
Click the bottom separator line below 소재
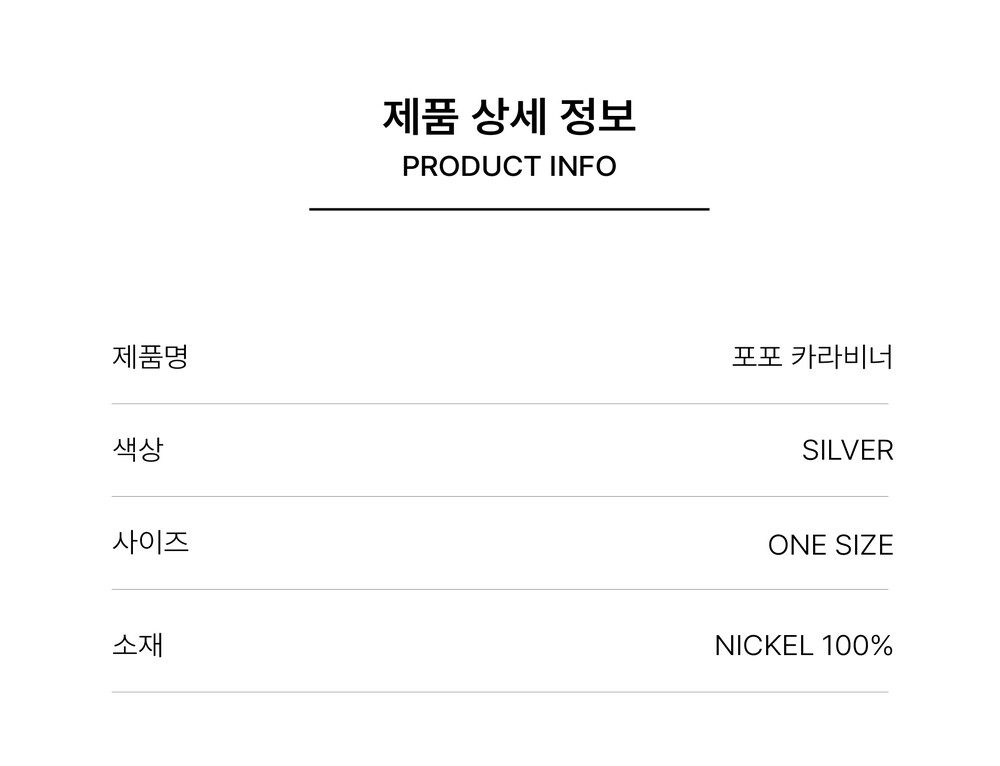(500, 692)
